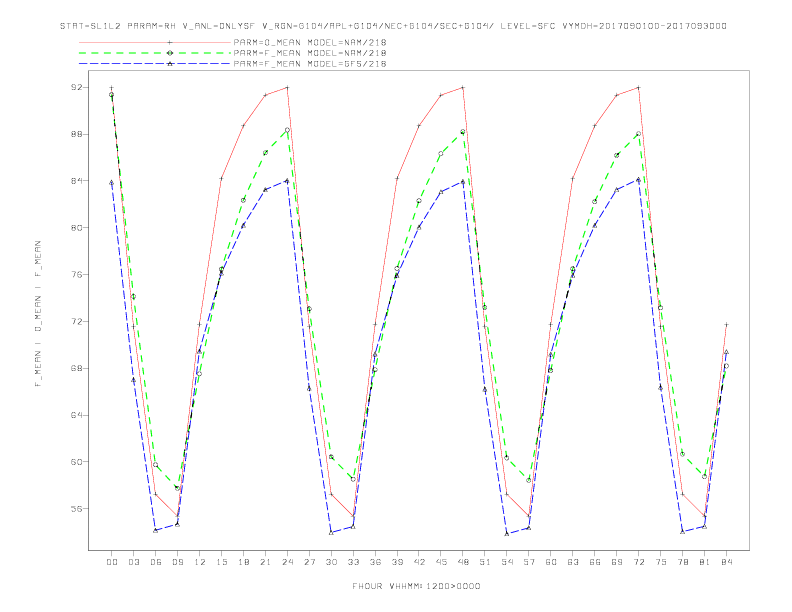Click blue triangle data point at hour 54 minimum
The height and width of the screenshot is (612, 792).
pos(507,534)
